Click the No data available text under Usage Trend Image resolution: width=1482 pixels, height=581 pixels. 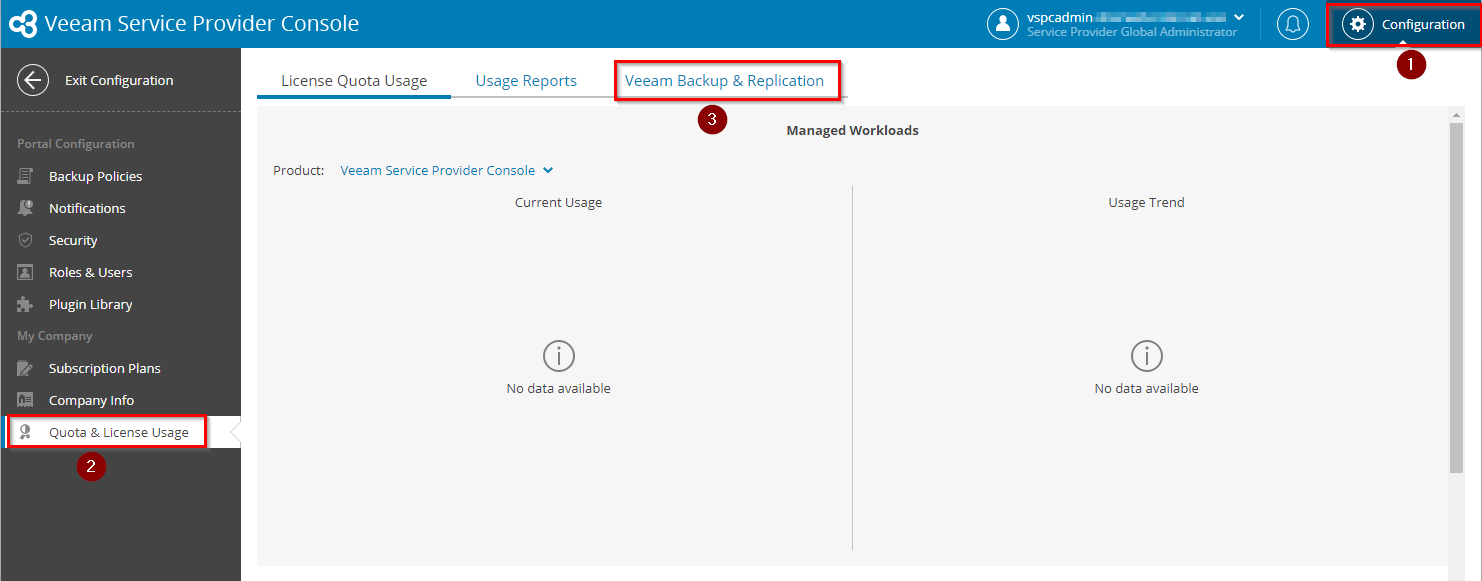pyautogui.click(x=1146, y=388)
